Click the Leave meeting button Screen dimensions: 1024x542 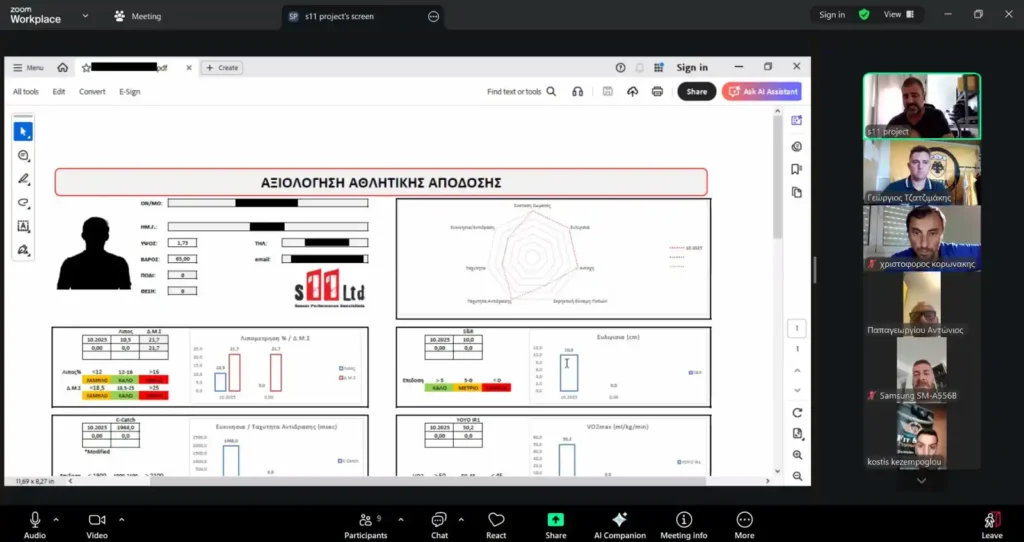[x=991, y=523]
